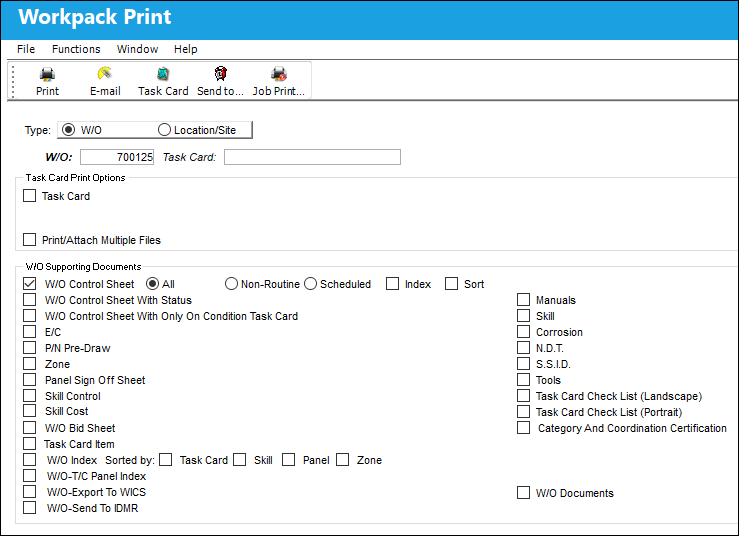Check Task Card Check List (Portrait)
Screen dimensions: 739x536
click(x=523, y=412)
